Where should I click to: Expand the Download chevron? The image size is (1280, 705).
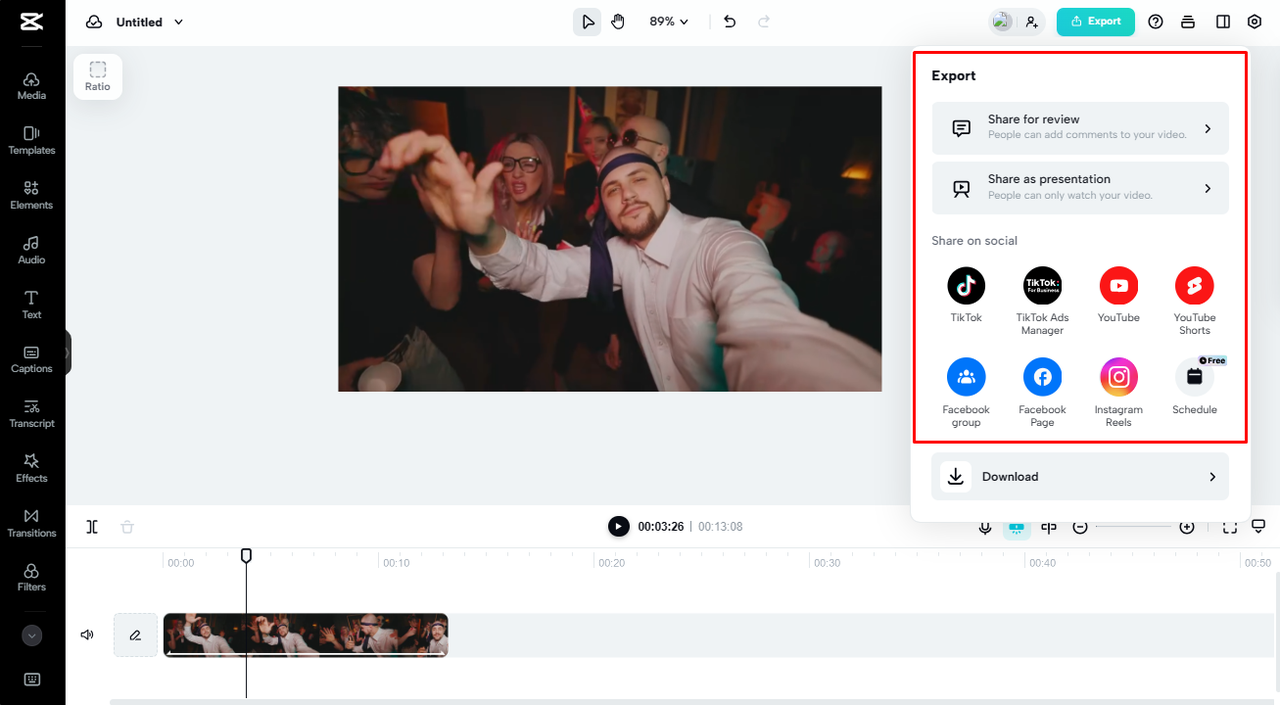click(1212, 477)
